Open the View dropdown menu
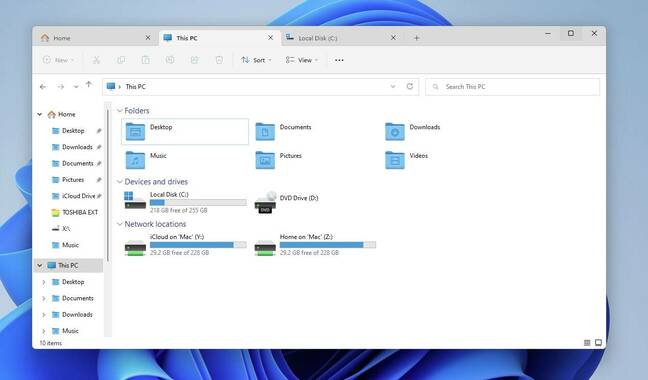 (302, 60)
